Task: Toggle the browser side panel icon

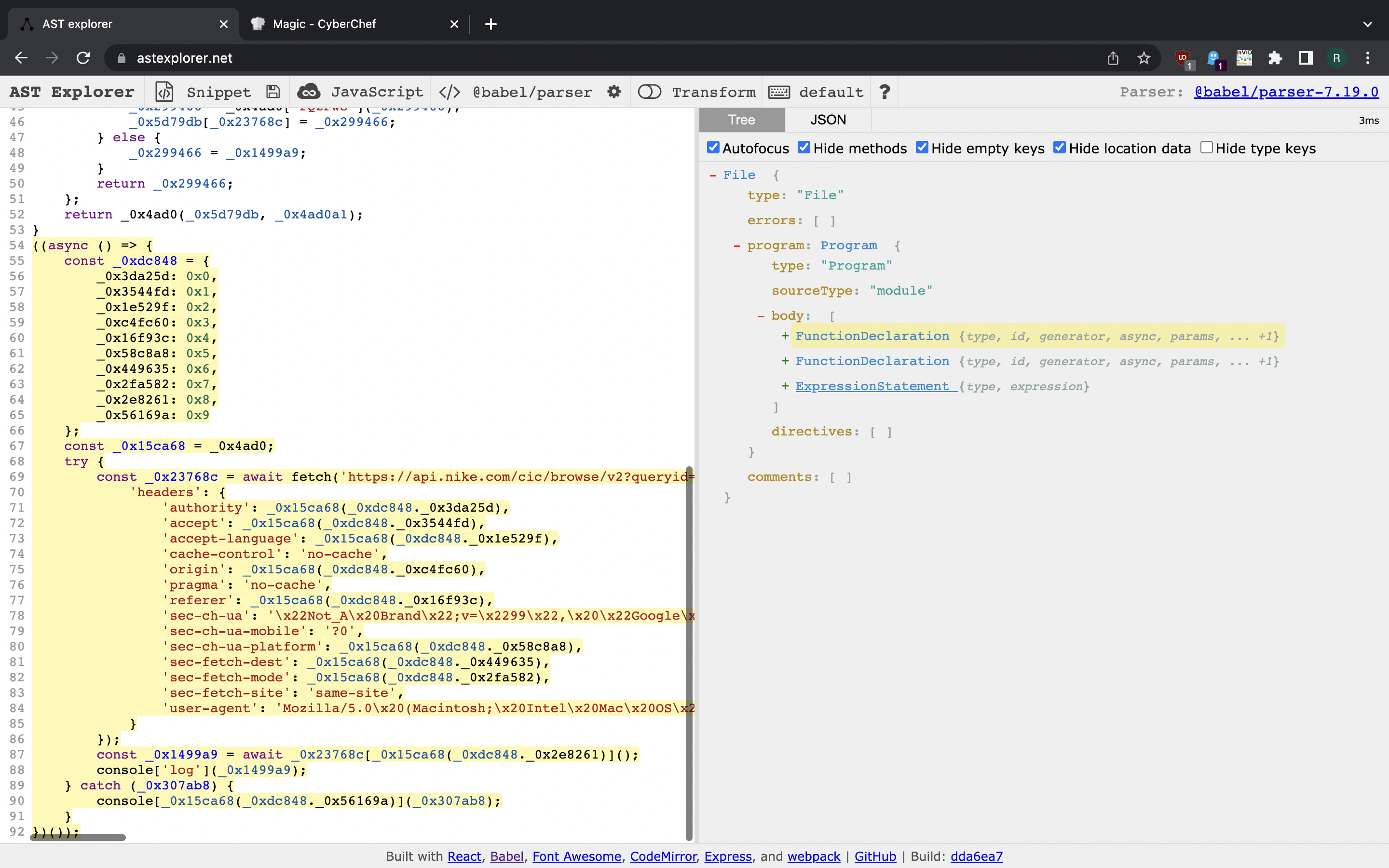Action: coord(1306,58)
